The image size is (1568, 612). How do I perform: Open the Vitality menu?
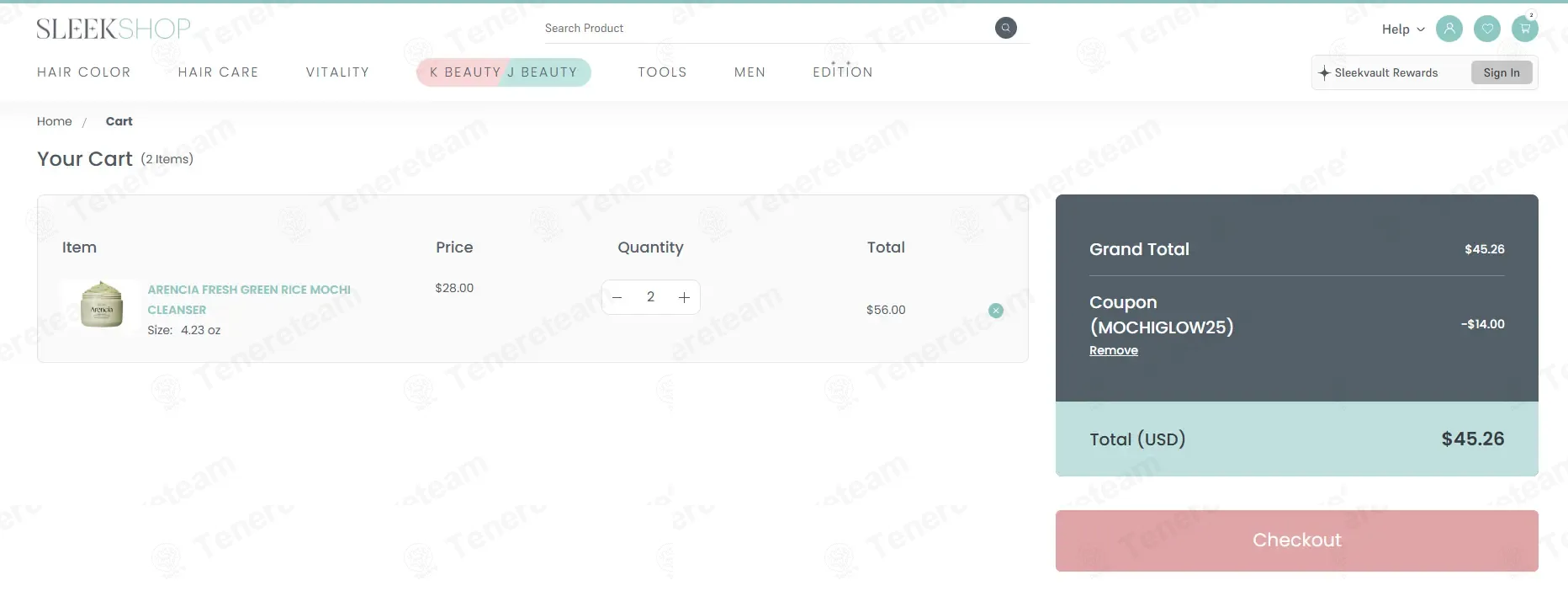tap(337, 72)
